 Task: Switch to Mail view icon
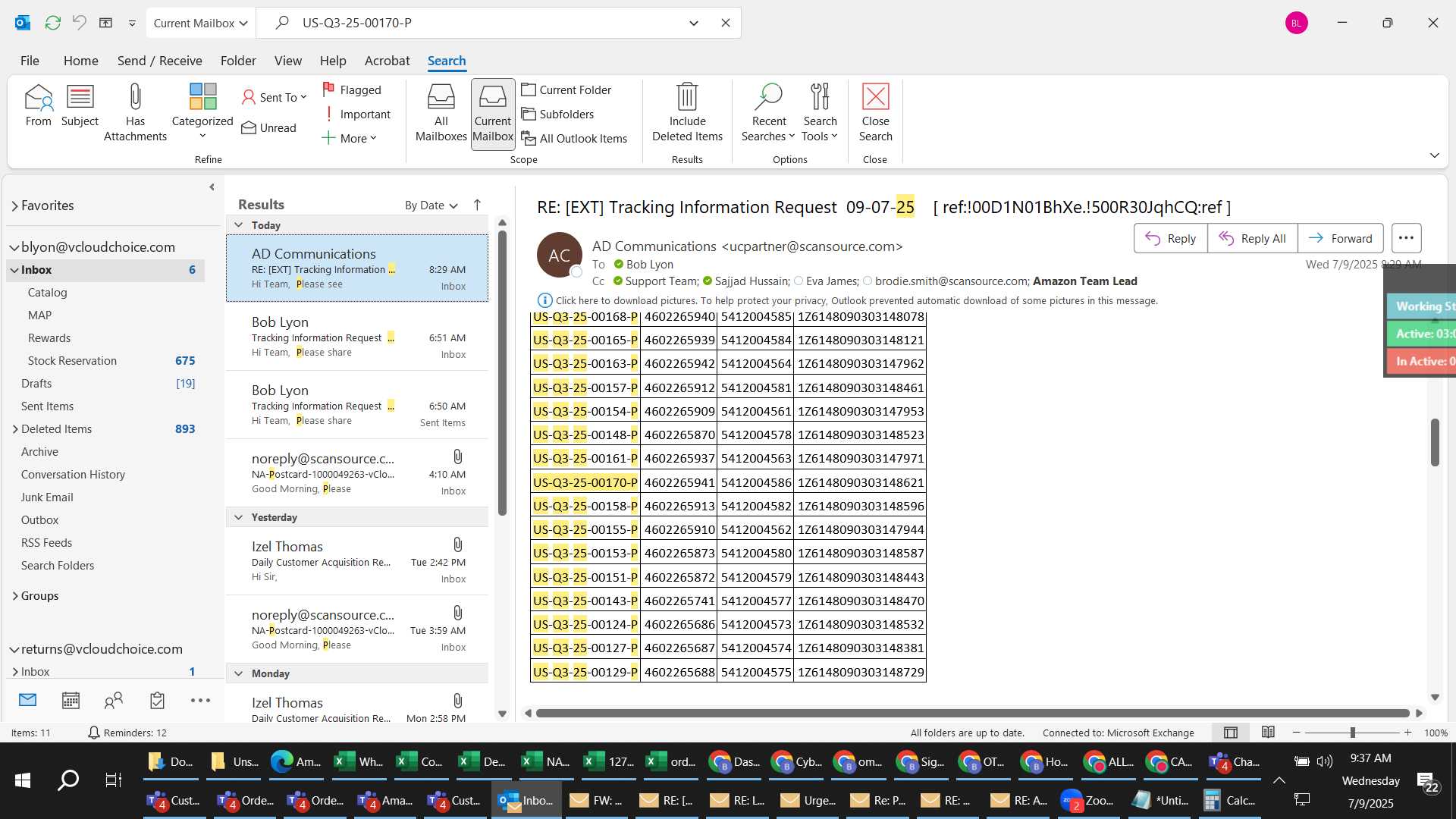tap(27, 700)
